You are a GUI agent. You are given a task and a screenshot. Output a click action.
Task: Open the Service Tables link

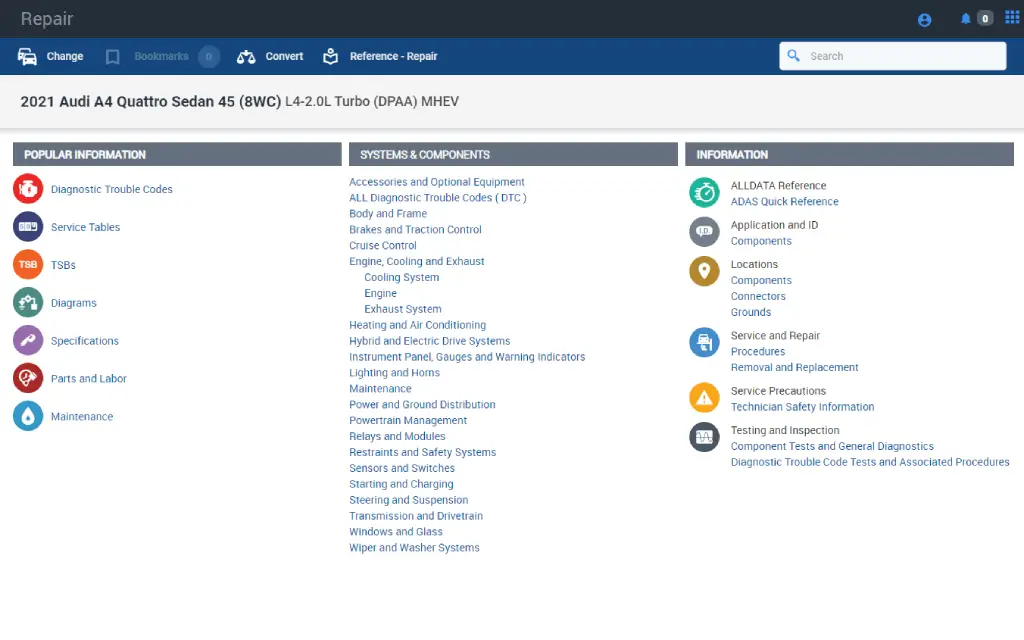(86, 227)
